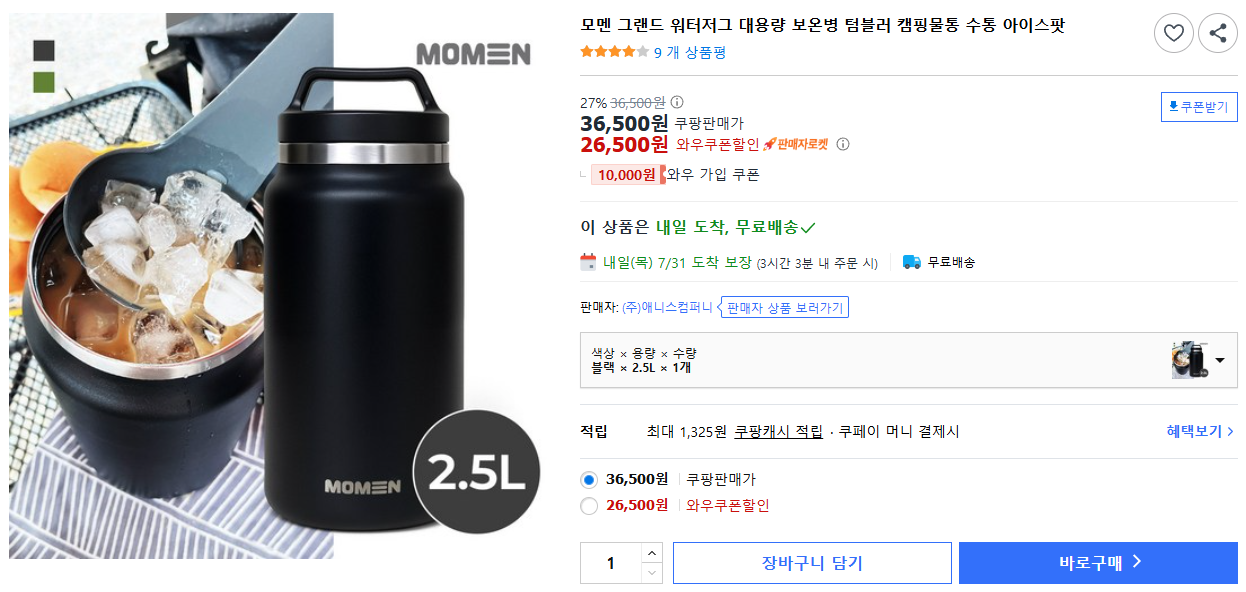
Task: Click the 쿠폰받기 coupon button
Action: click(x=1198, y=106)
